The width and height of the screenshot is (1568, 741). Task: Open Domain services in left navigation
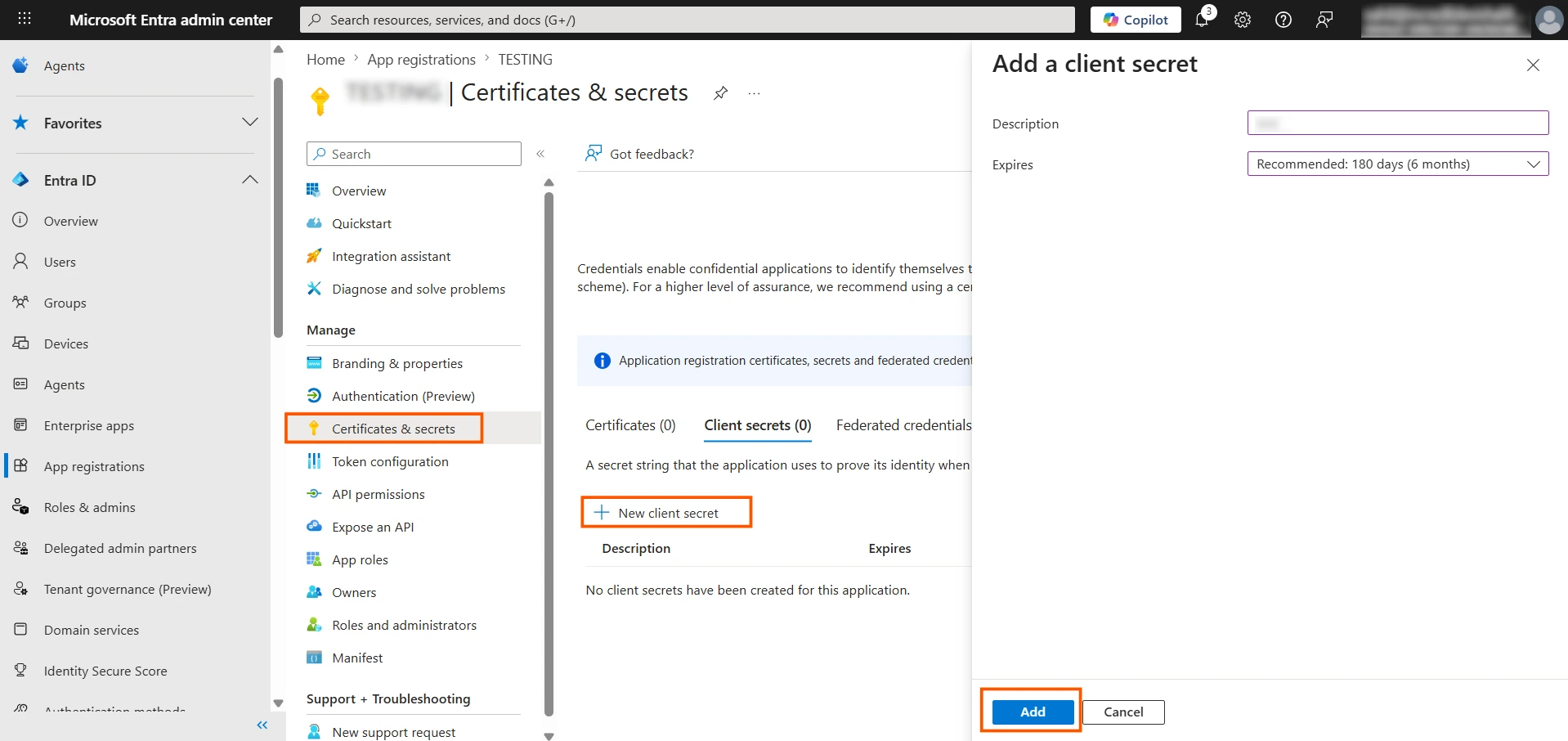pos(92,630)
